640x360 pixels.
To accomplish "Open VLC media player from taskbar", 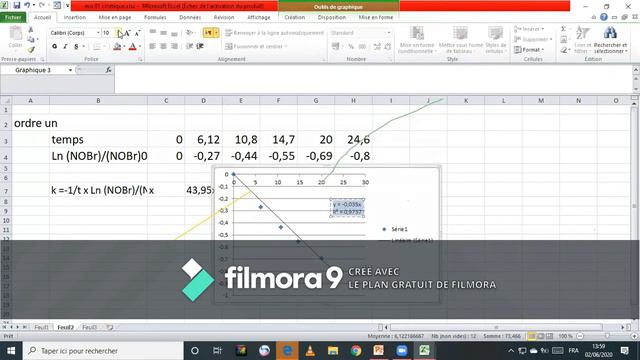I will point(310,351).
